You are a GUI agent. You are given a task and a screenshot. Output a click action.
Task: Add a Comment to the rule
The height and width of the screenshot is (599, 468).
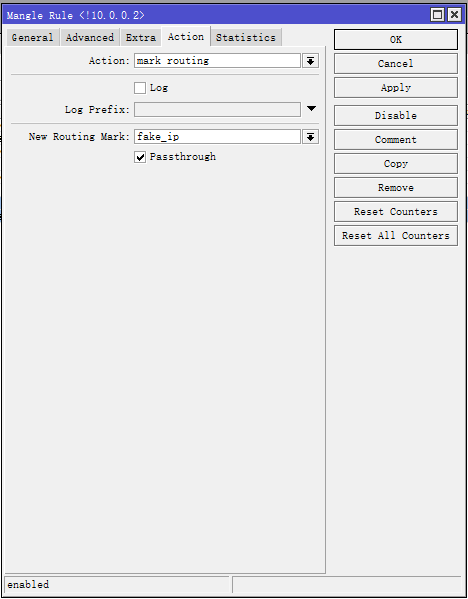point(396,139)
